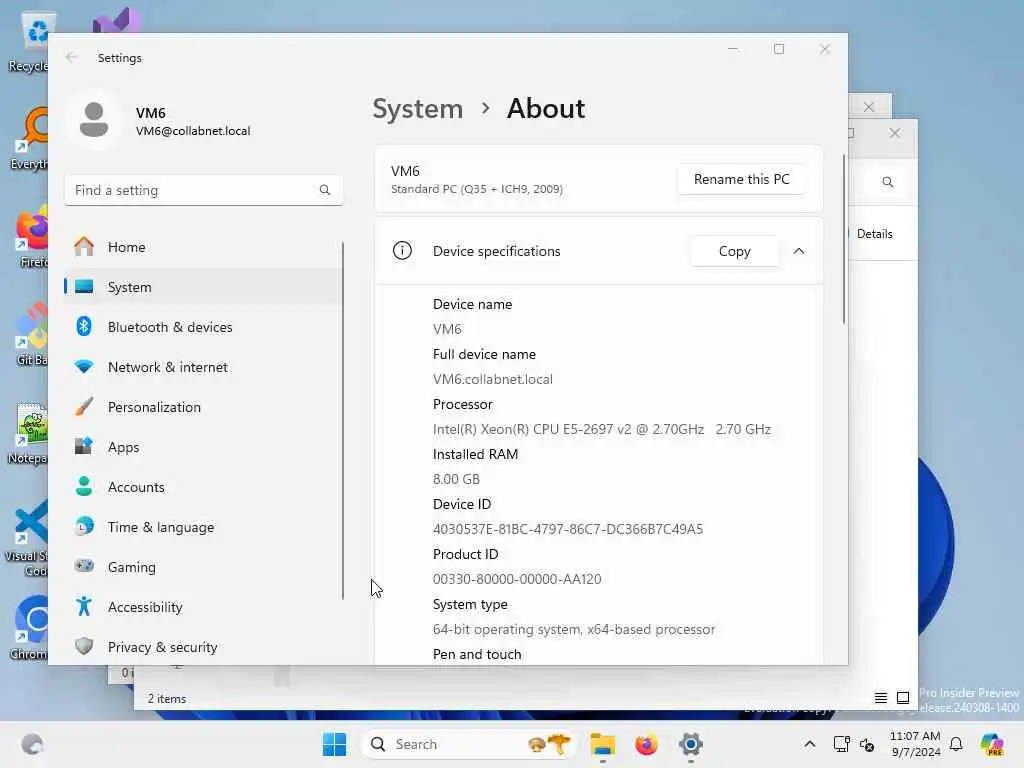The height and width of the screenshot is (768, 1024).
Task: Click the Installed RAM 8.00 GB value
Action: coord(456,479)
